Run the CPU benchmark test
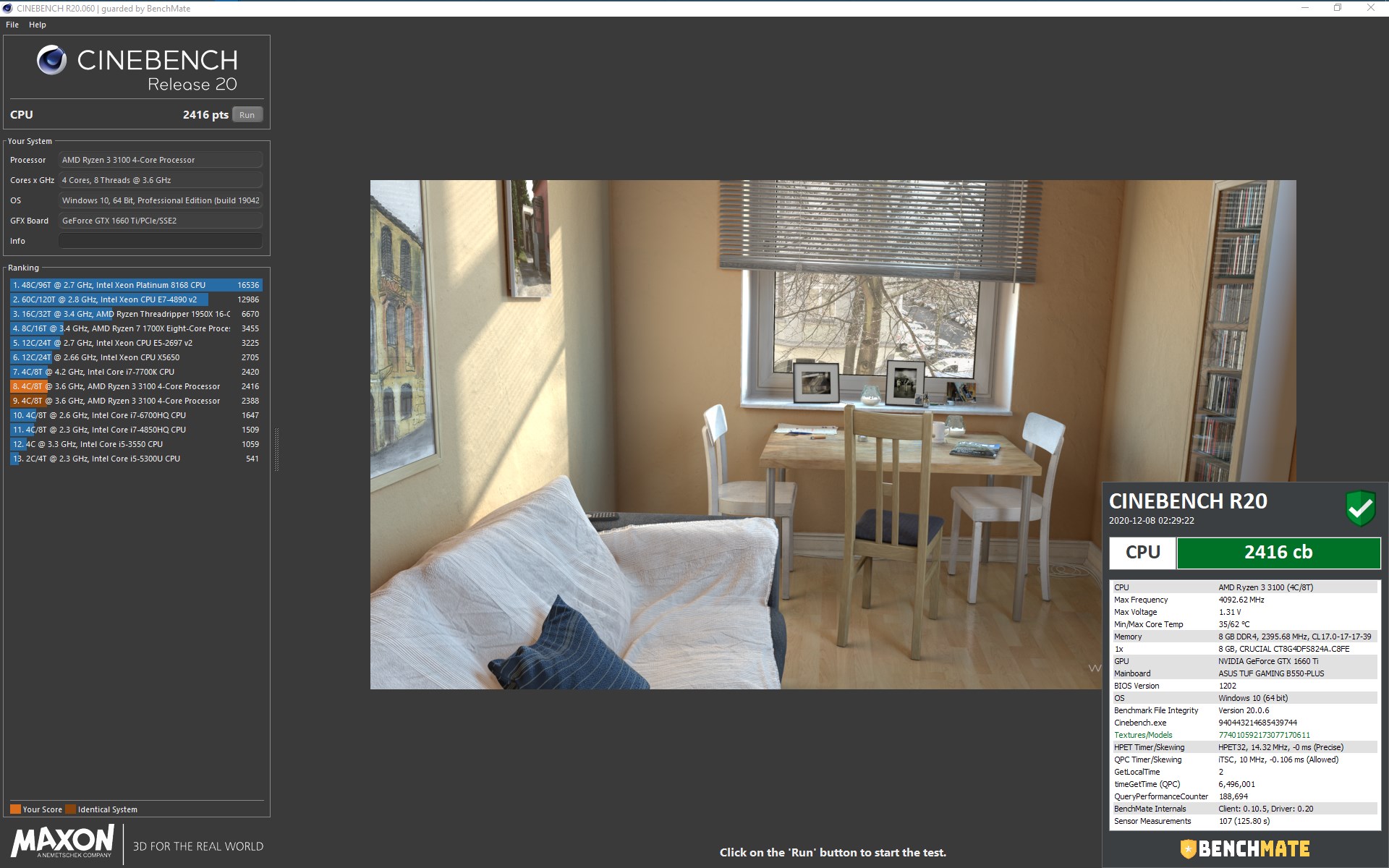Screen dimensions: 1389x868 click(x=247, y=115)
